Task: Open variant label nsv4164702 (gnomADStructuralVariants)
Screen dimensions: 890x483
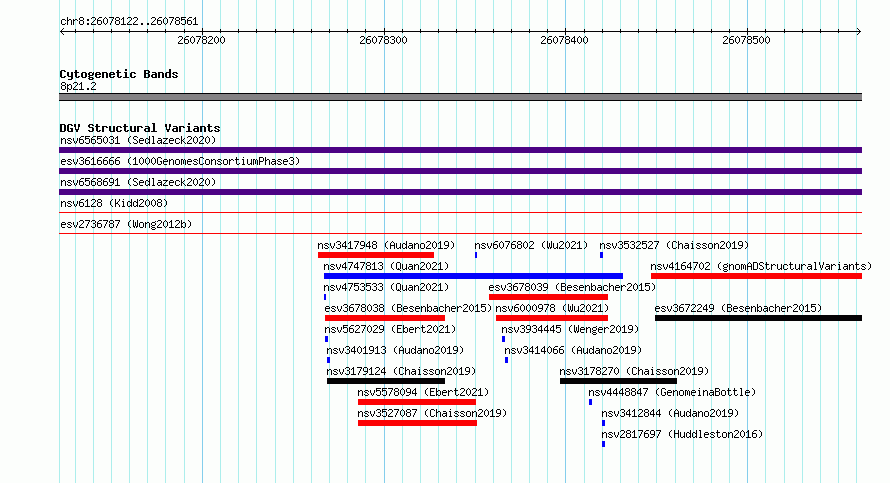Action: click(761, 266)
